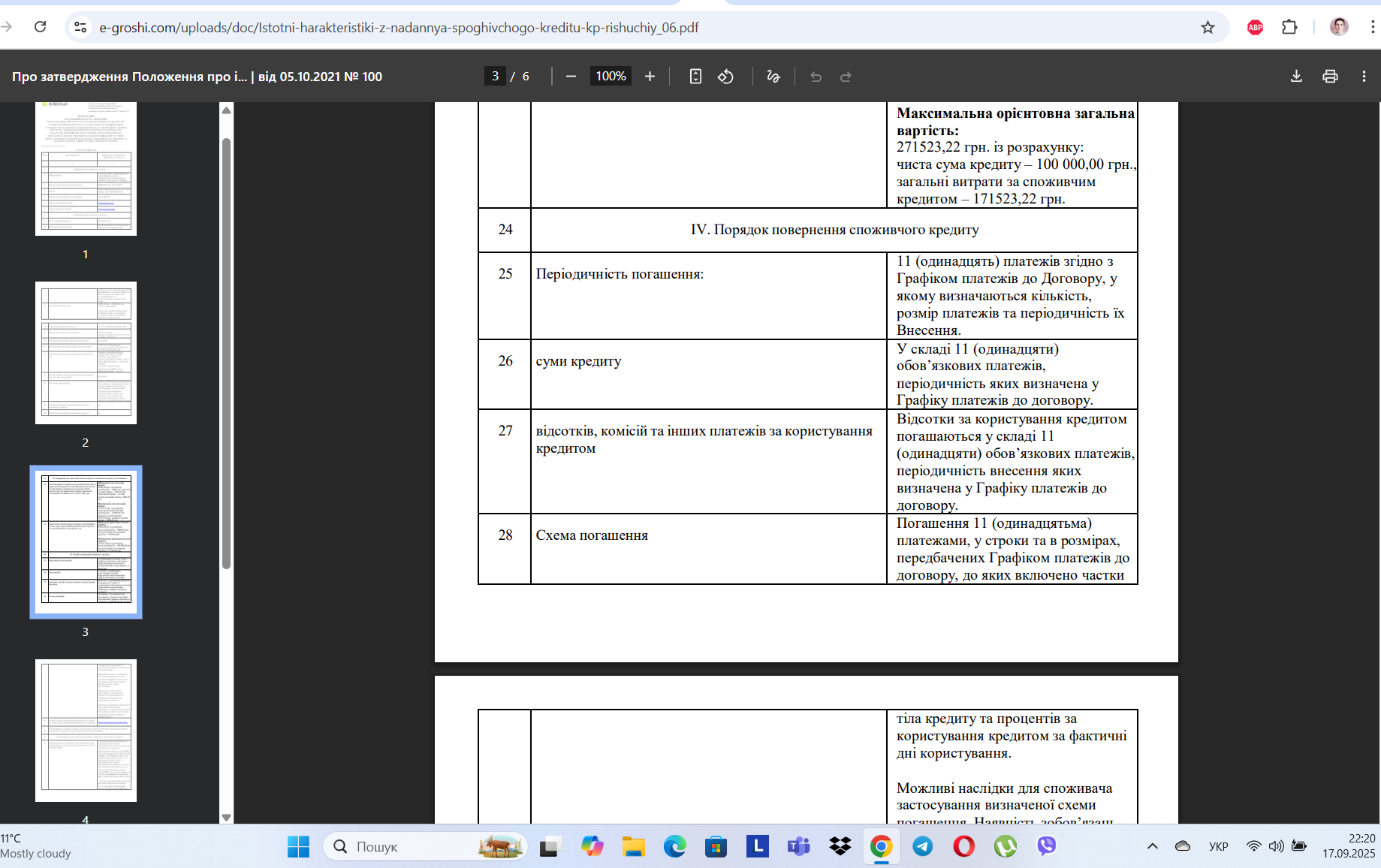
Task: Rotate the PDF counterclockwise
Action: coord(725,77)
